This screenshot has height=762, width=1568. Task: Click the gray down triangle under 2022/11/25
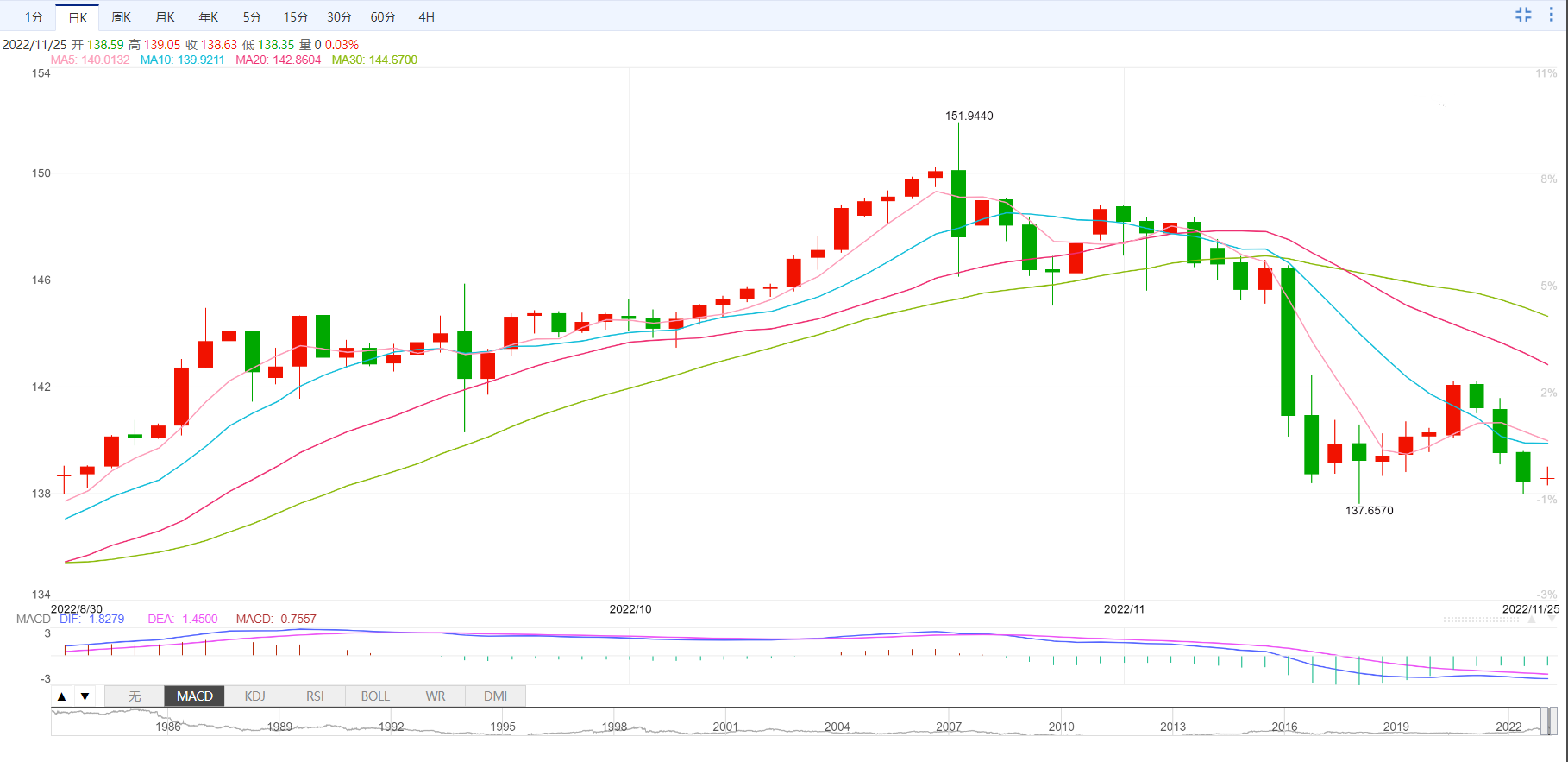coord(1553,620)
